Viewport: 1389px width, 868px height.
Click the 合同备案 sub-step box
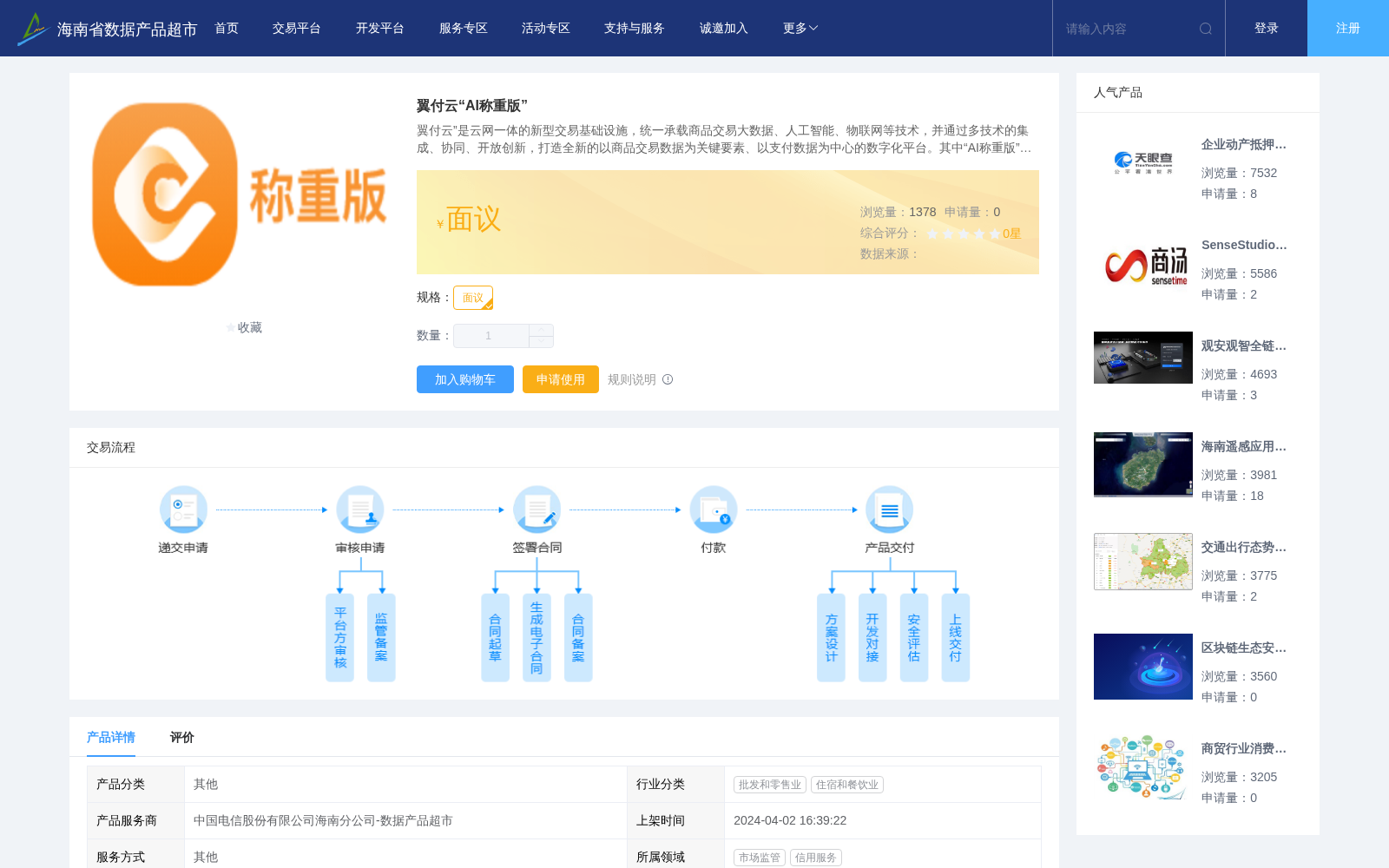coord(578,638)
